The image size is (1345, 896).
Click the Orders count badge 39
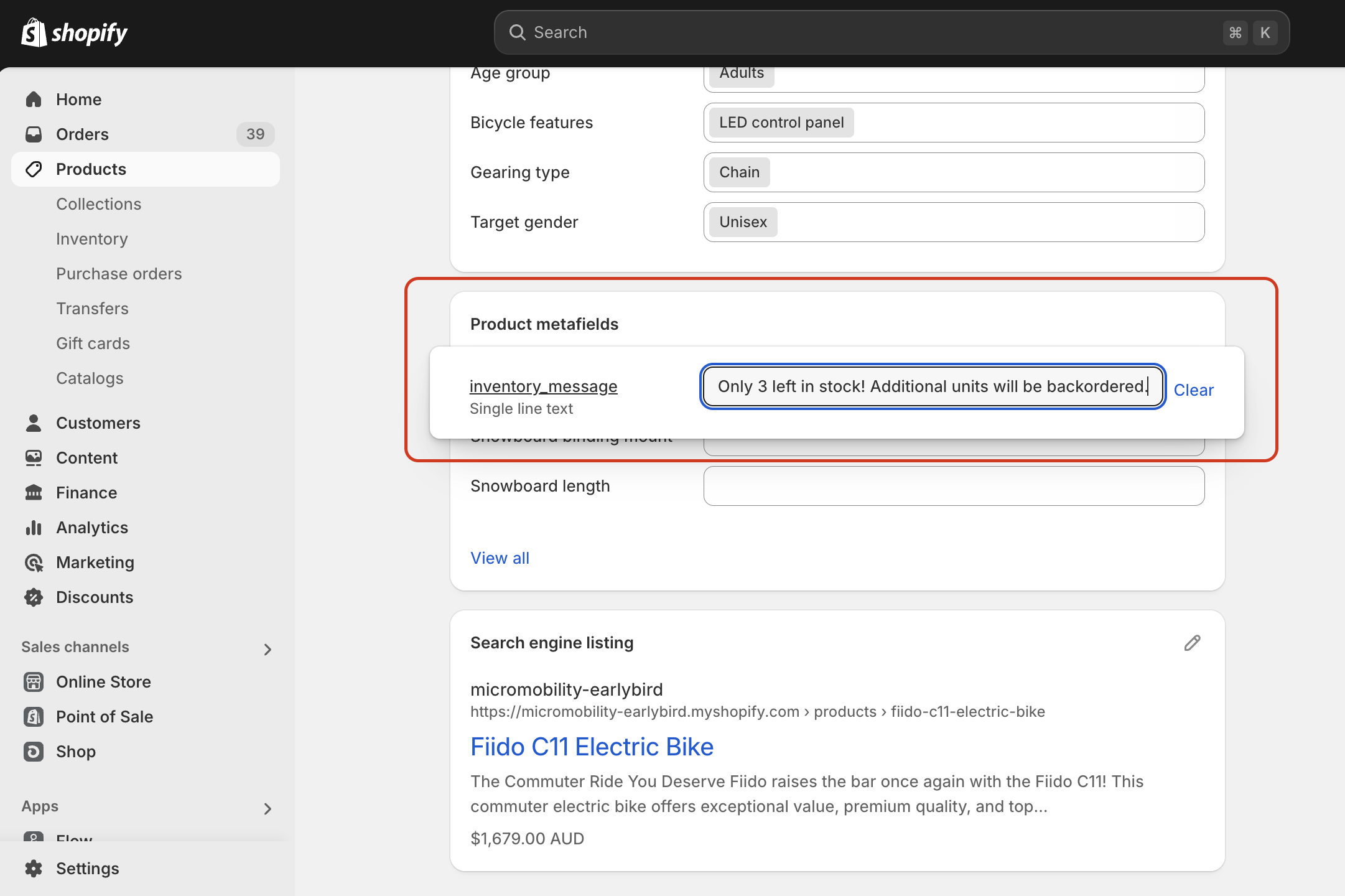(x=255, y=134)
